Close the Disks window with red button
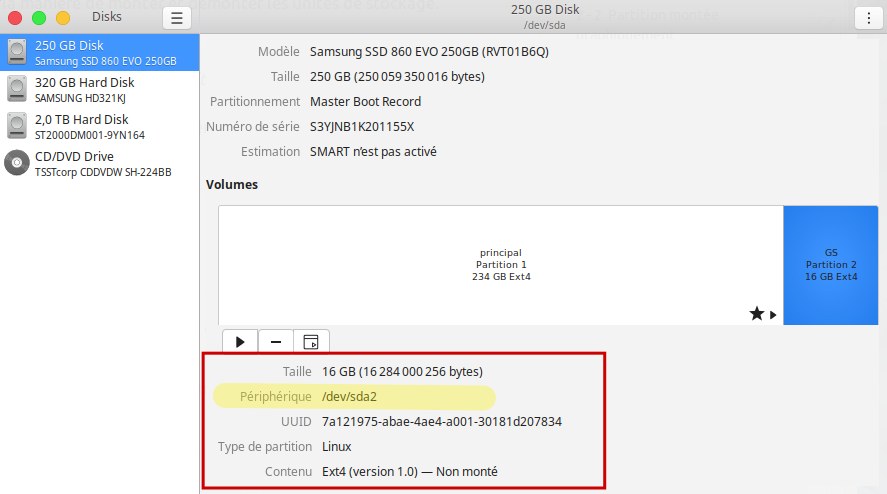 pyautogui.click(x=16, y=18)
